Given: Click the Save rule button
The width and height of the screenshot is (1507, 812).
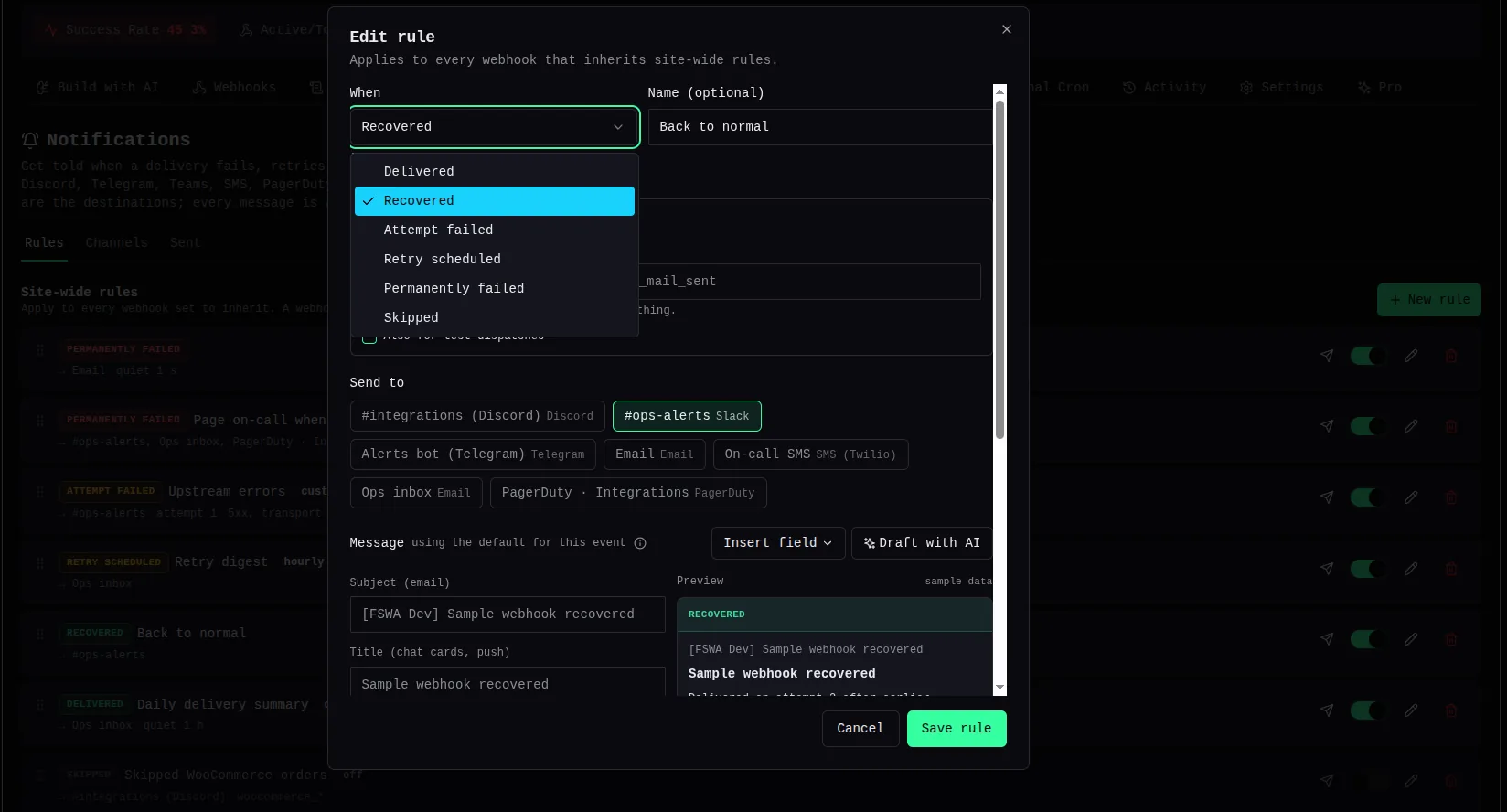Looking at the screenshot, I should [x=957, y=729].
